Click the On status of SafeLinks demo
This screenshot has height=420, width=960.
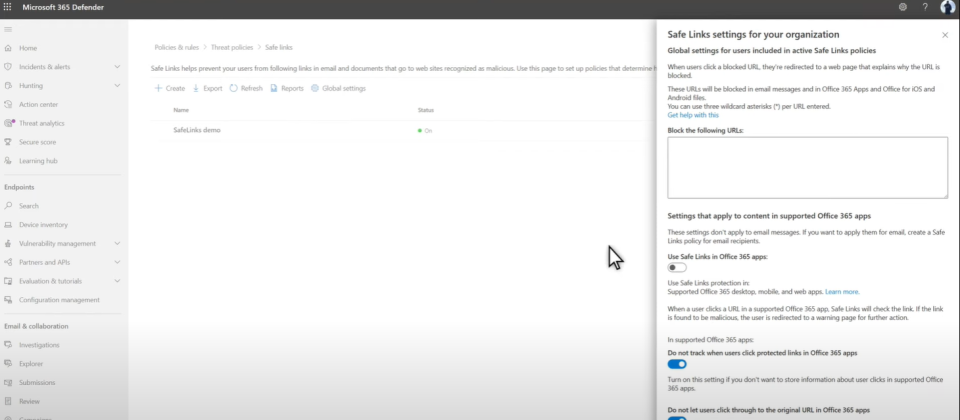pos(425,130)
